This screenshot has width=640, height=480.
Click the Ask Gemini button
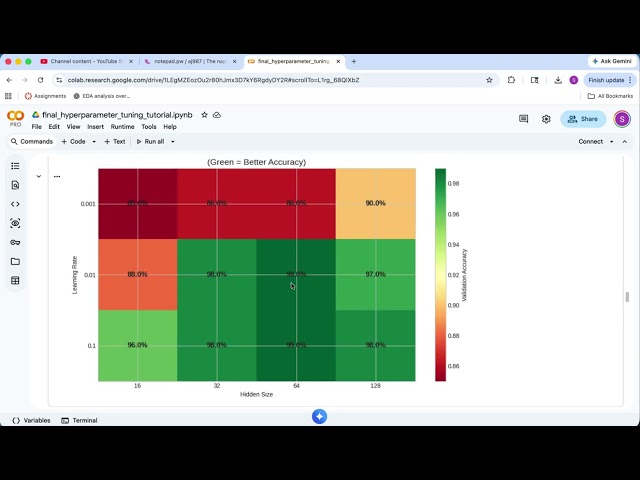612,61
